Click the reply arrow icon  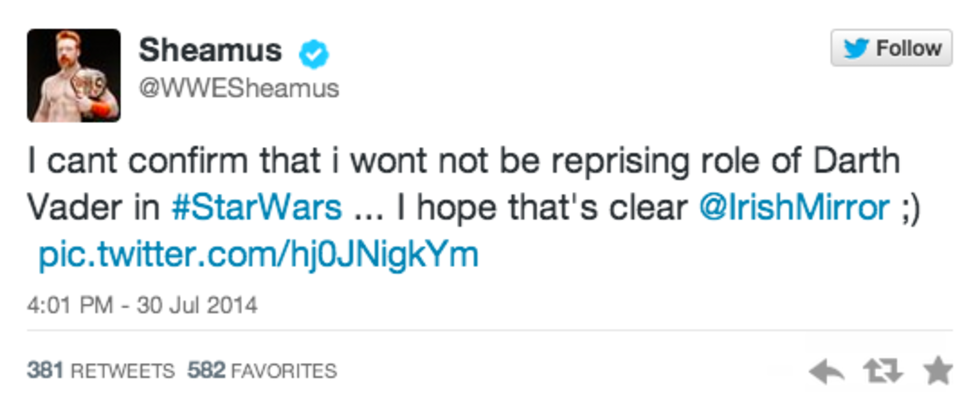(827, 372)
